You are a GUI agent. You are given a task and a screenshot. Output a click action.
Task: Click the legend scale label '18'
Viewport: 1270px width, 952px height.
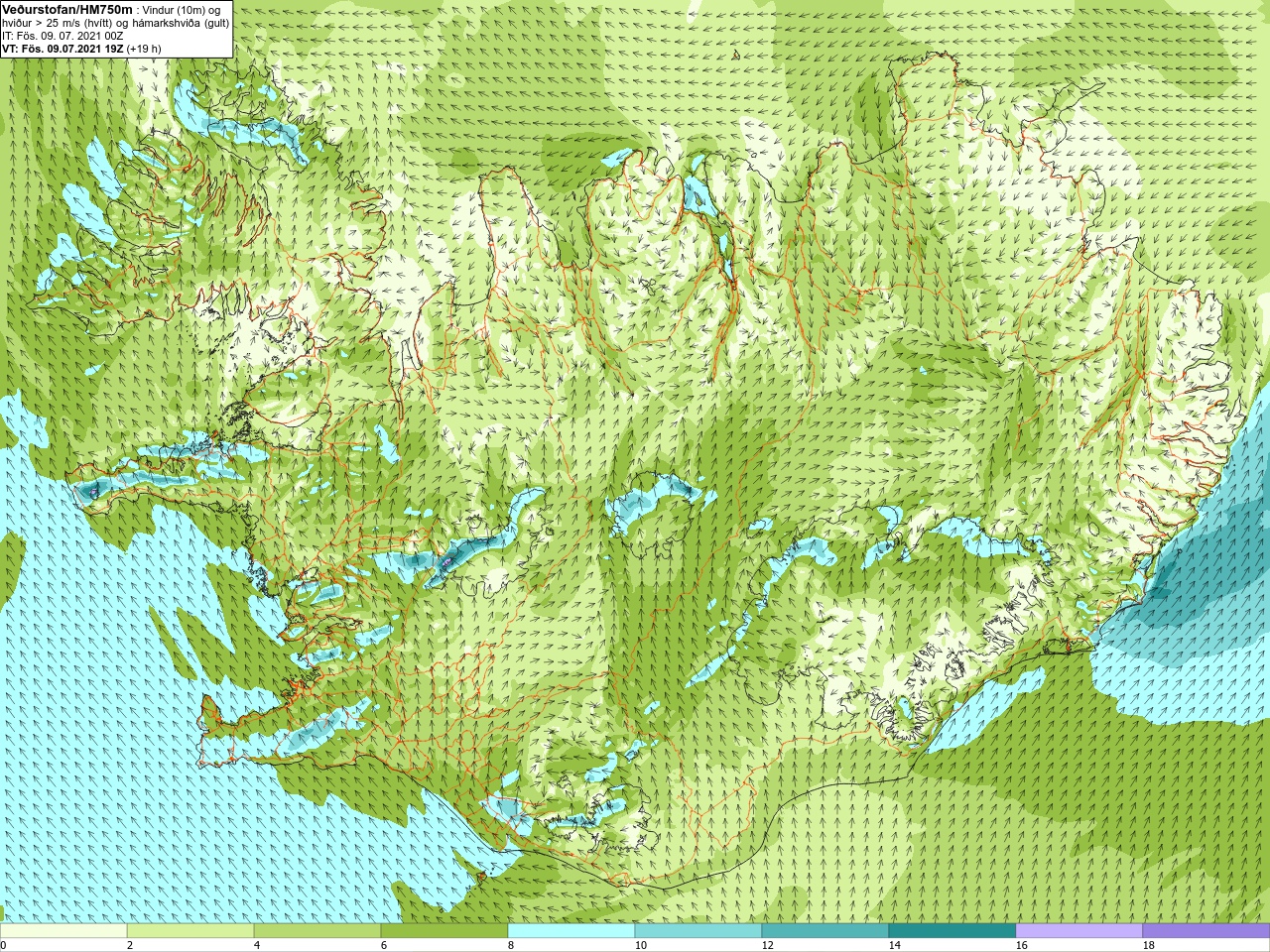pyautogui.click(x=1148, y=945)
